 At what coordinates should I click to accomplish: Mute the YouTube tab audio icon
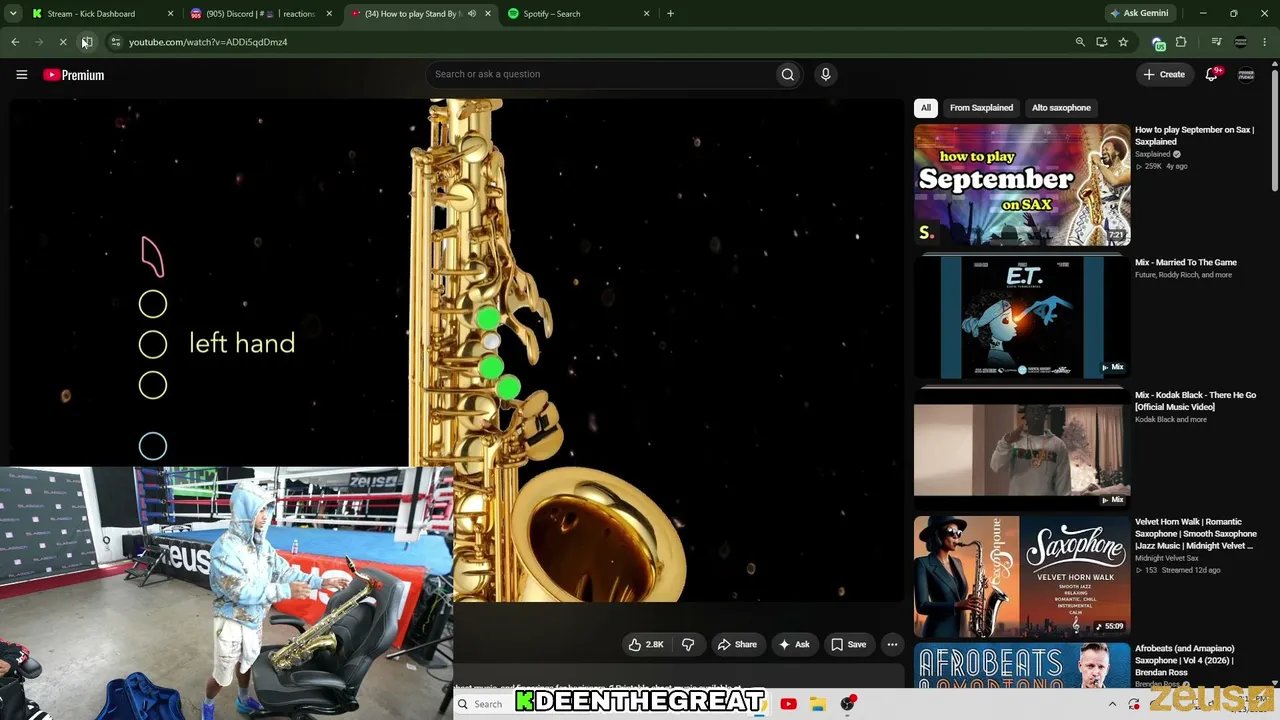coord(472,14)
